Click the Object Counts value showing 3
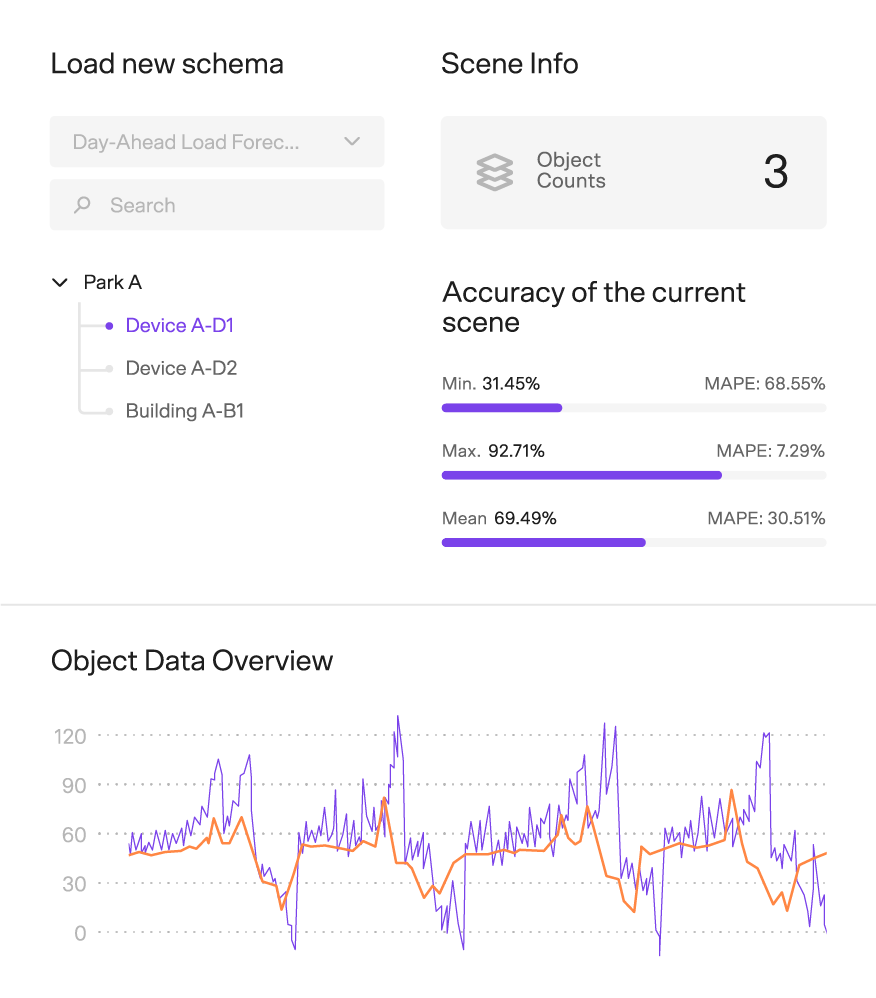 click(x=777, y=172)
